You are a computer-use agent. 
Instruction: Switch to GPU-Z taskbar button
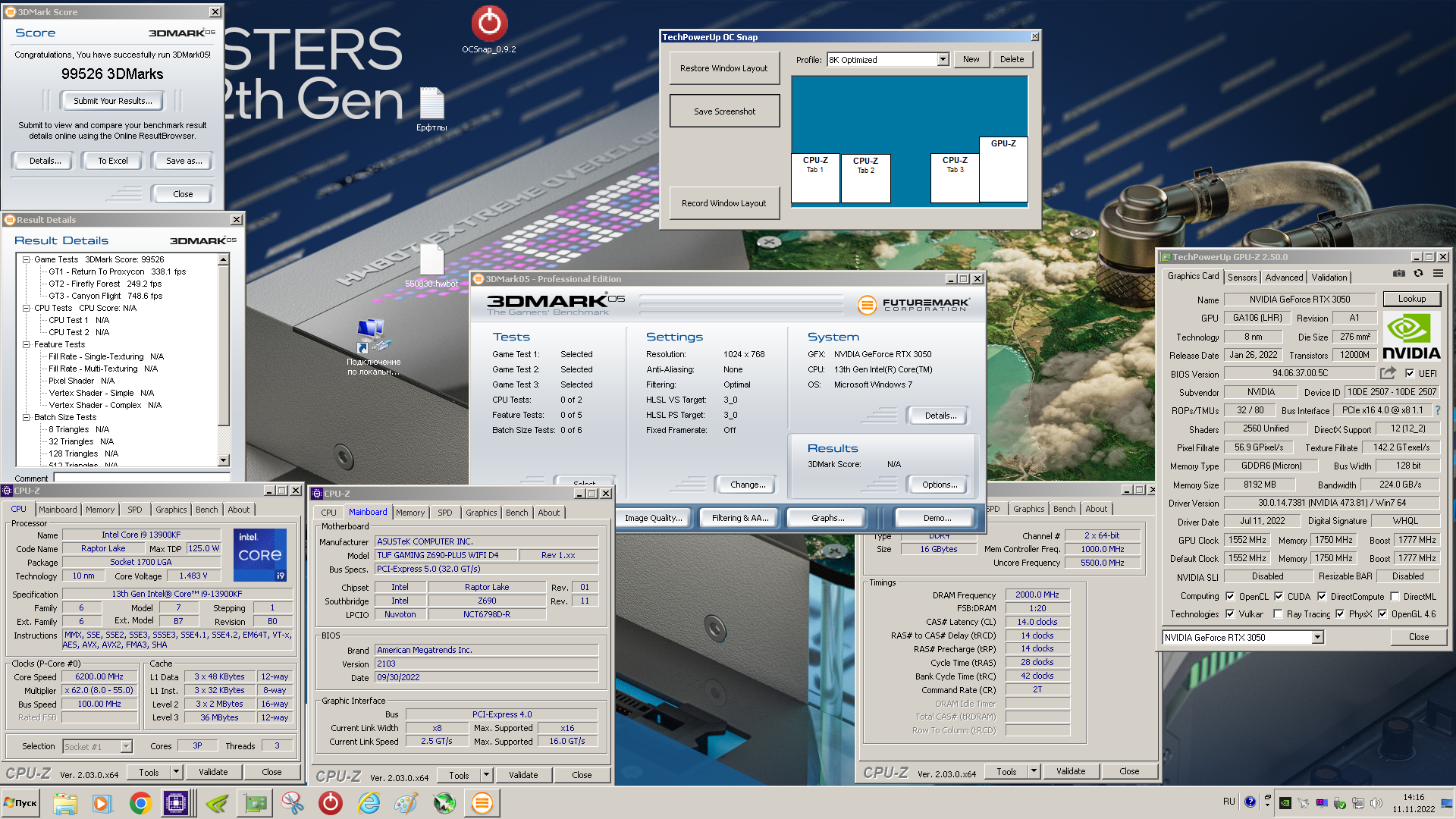pyautogui.click(x=256, y=803)
